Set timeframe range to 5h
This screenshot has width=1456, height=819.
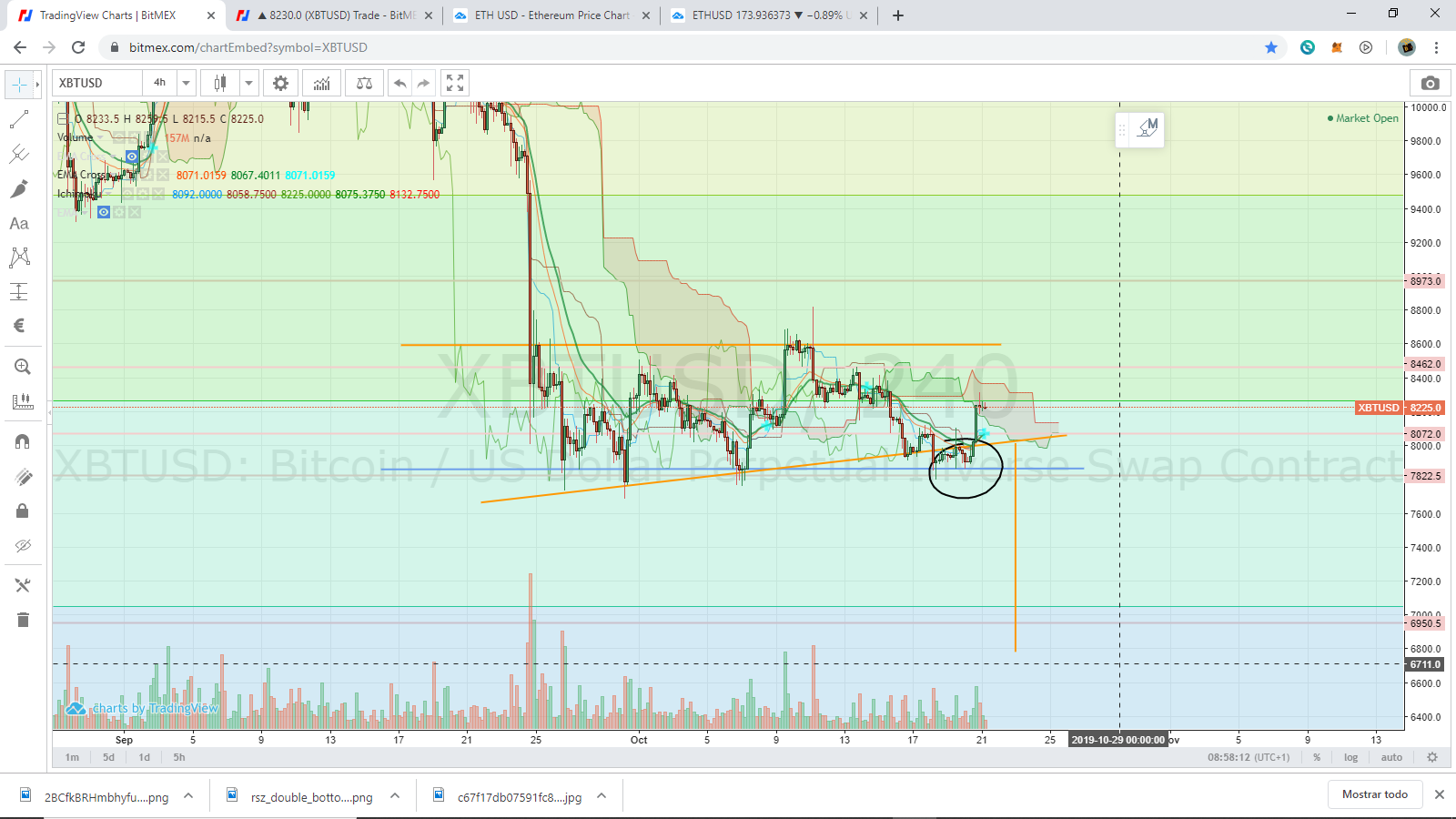coord(179,757)
